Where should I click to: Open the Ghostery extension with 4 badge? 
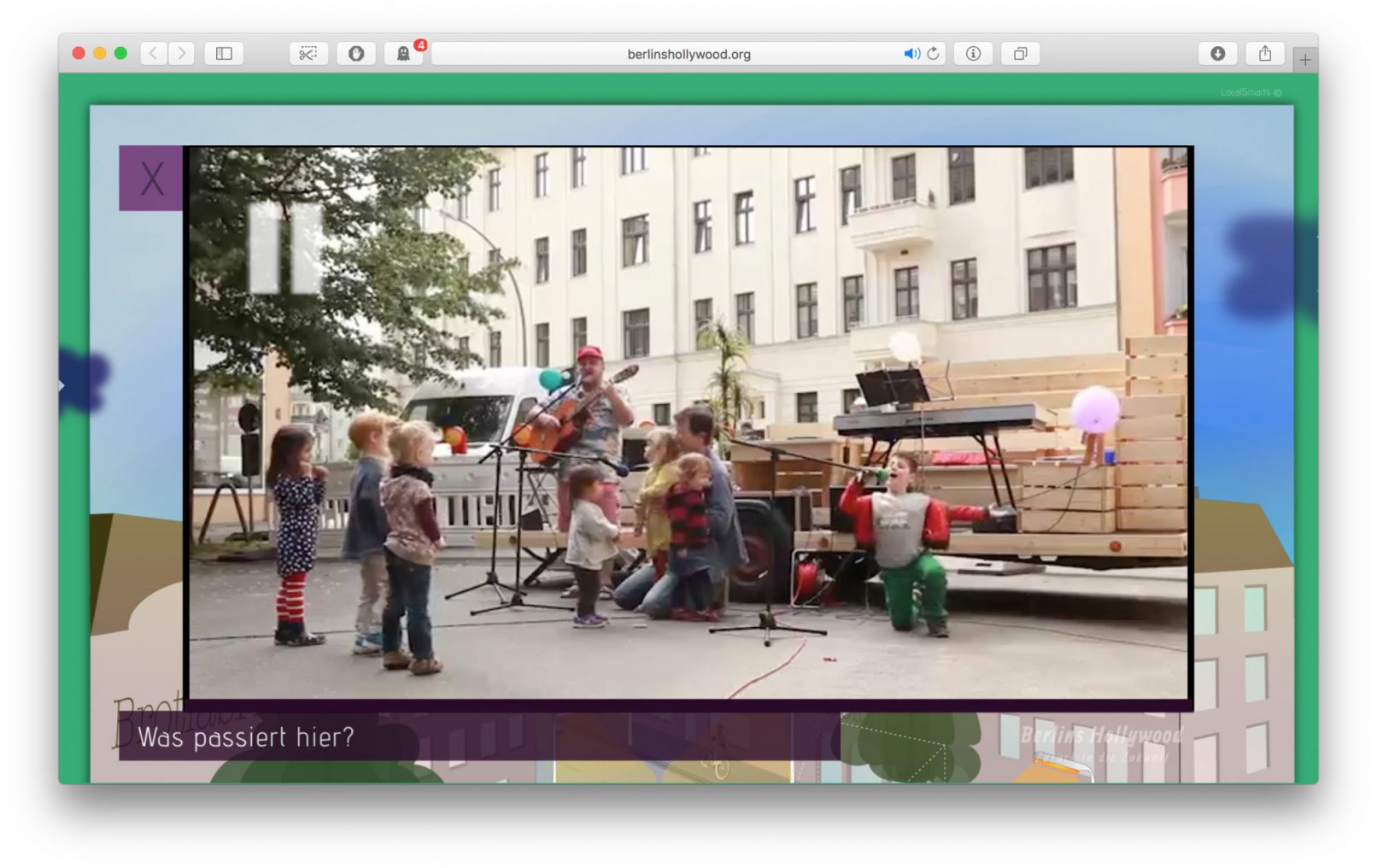pos(403,54)
